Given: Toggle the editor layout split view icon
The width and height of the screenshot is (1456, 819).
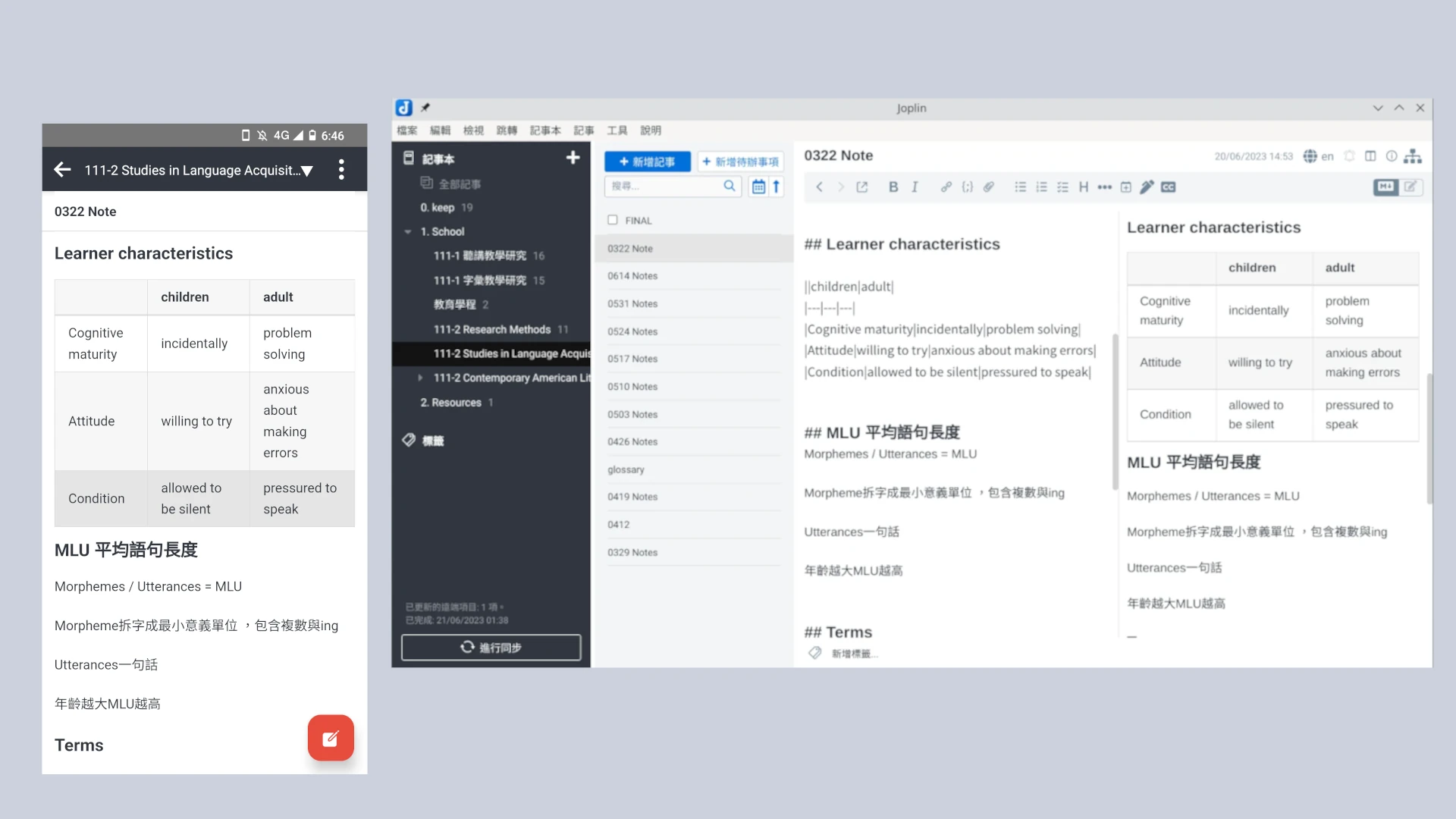Looking at the screenshot, I should (1370, 156).
